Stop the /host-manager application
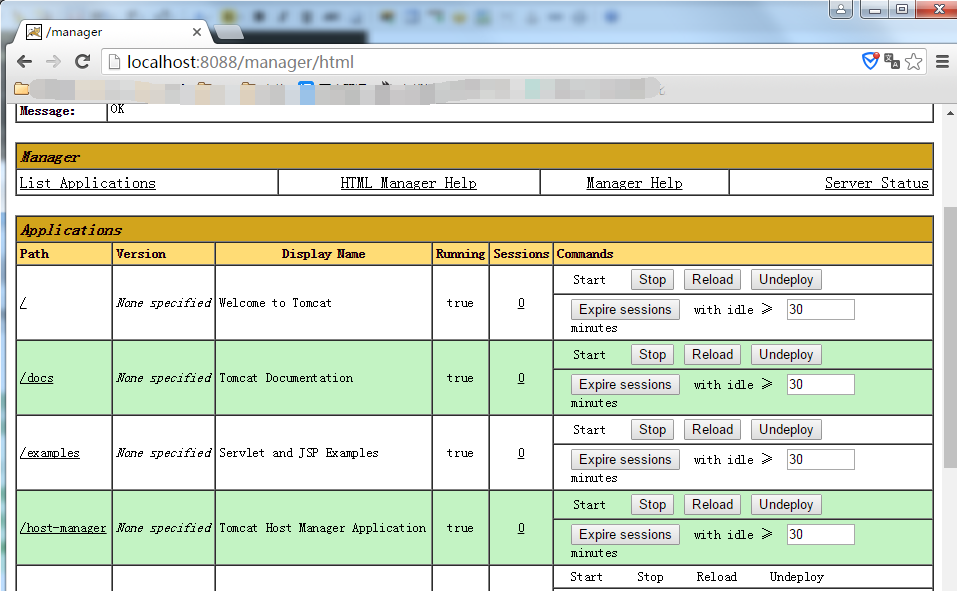Screen dimensions: 957x591 [x=652, y=505]
